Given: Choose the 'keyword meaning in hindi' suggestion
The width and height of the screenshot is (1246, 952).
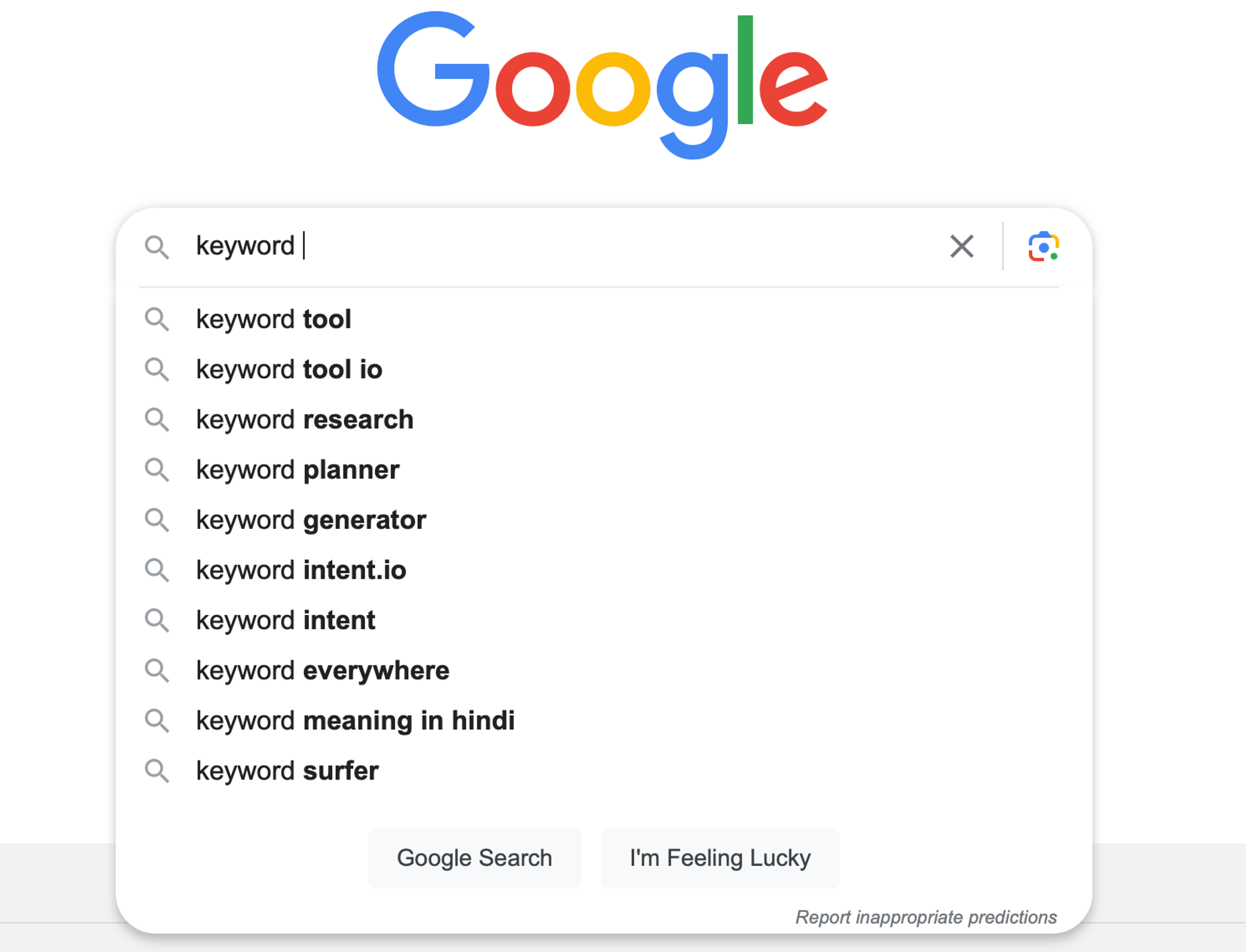Looking at the screenshot, I should 355,721.
